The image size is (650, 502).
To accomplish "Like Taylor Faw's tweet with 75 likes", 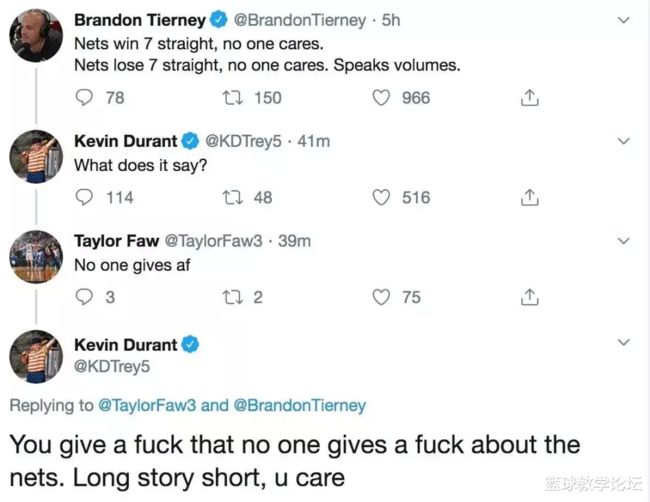I will (x=381, y=297).
